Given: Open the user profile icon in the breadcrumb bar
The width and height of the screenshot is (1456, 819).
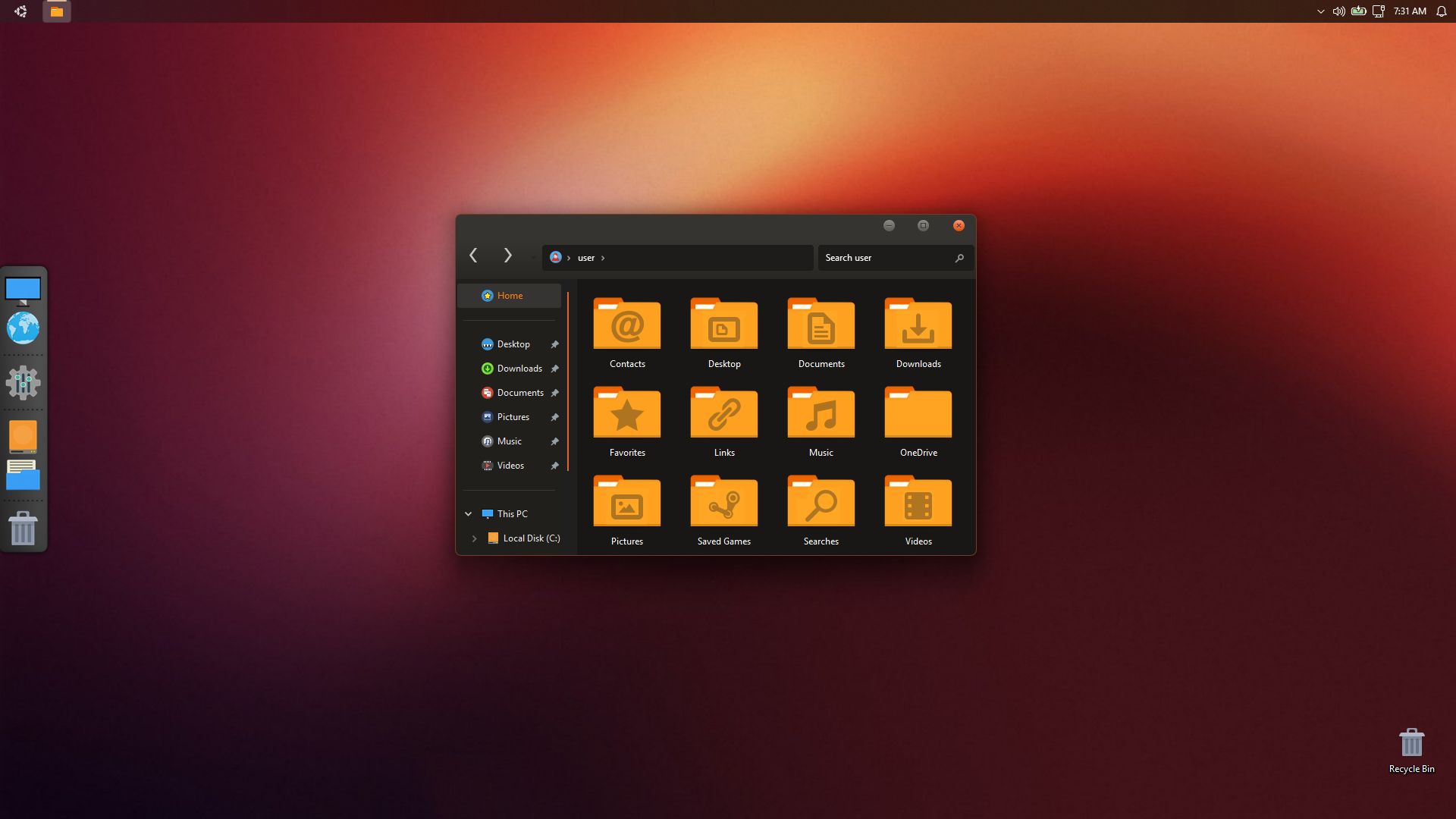Looking at the screenshot, I should click(555, 258).
